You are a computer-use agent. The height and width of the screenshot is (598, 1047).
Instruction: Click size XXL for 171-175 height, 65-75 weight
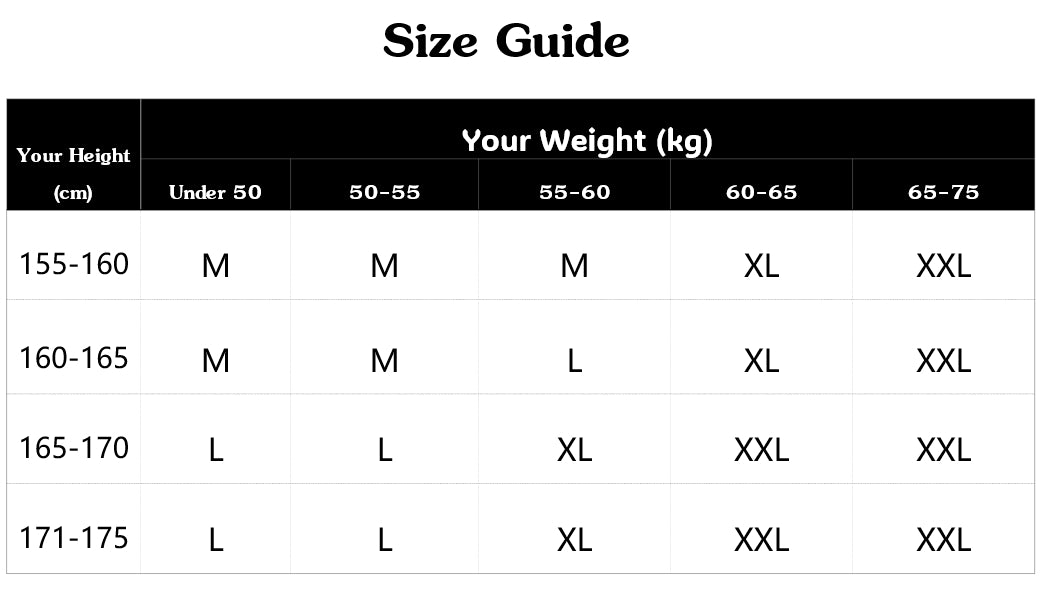[x=943, y=541]
